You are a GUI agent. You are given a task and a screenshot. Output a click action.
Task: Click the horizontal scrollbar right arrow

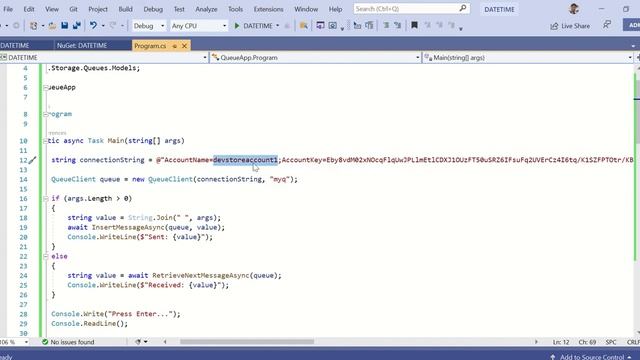pyautogui.click(x=536, y=342)
